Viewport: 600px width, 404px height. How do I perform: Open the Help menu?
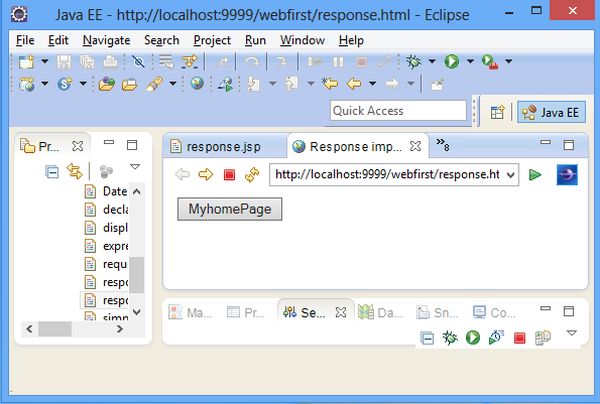click(351, 40)
